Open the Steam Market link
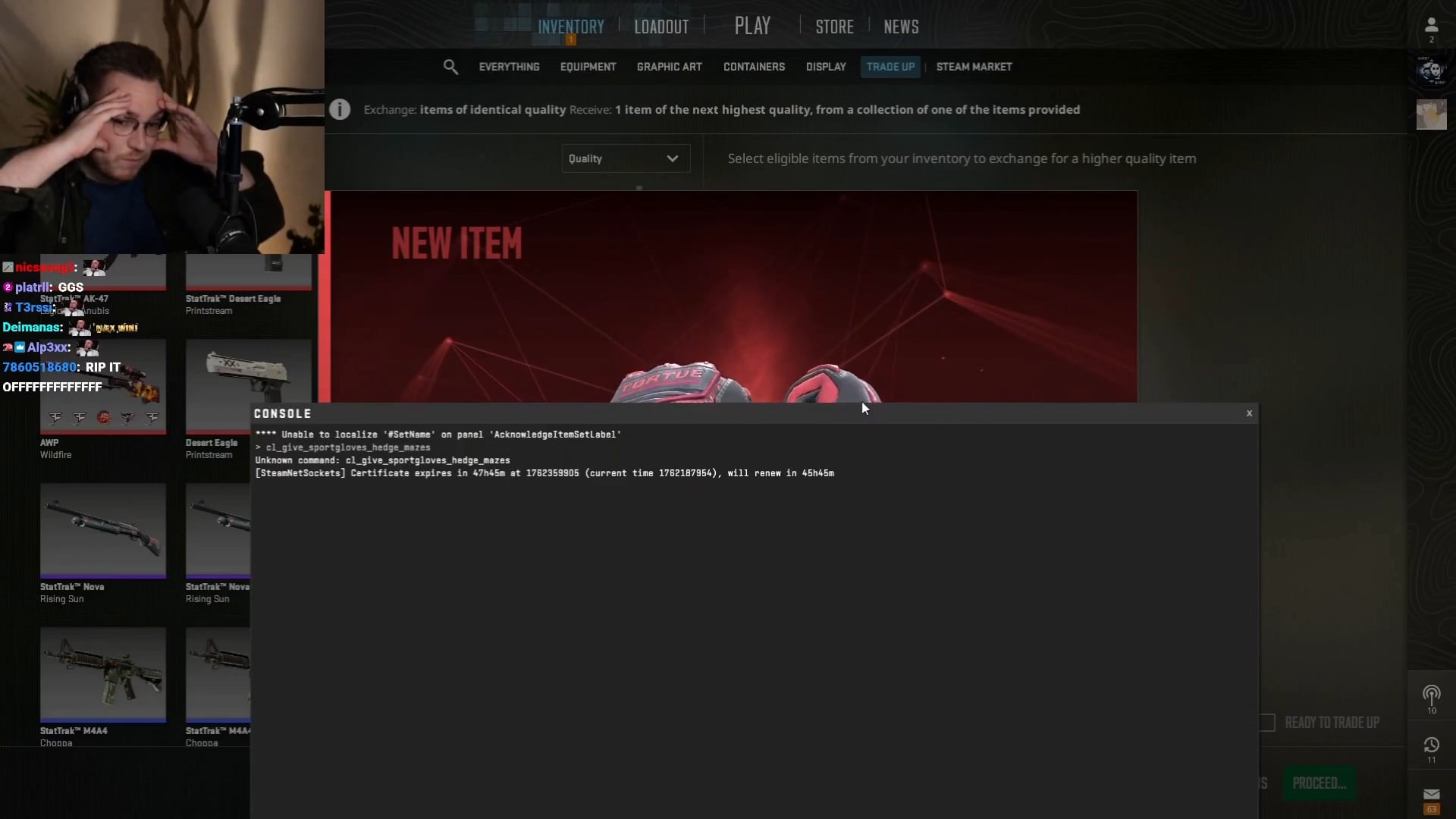The width and height of the screenshot is (1456, 819). click(x=974, y=67)
